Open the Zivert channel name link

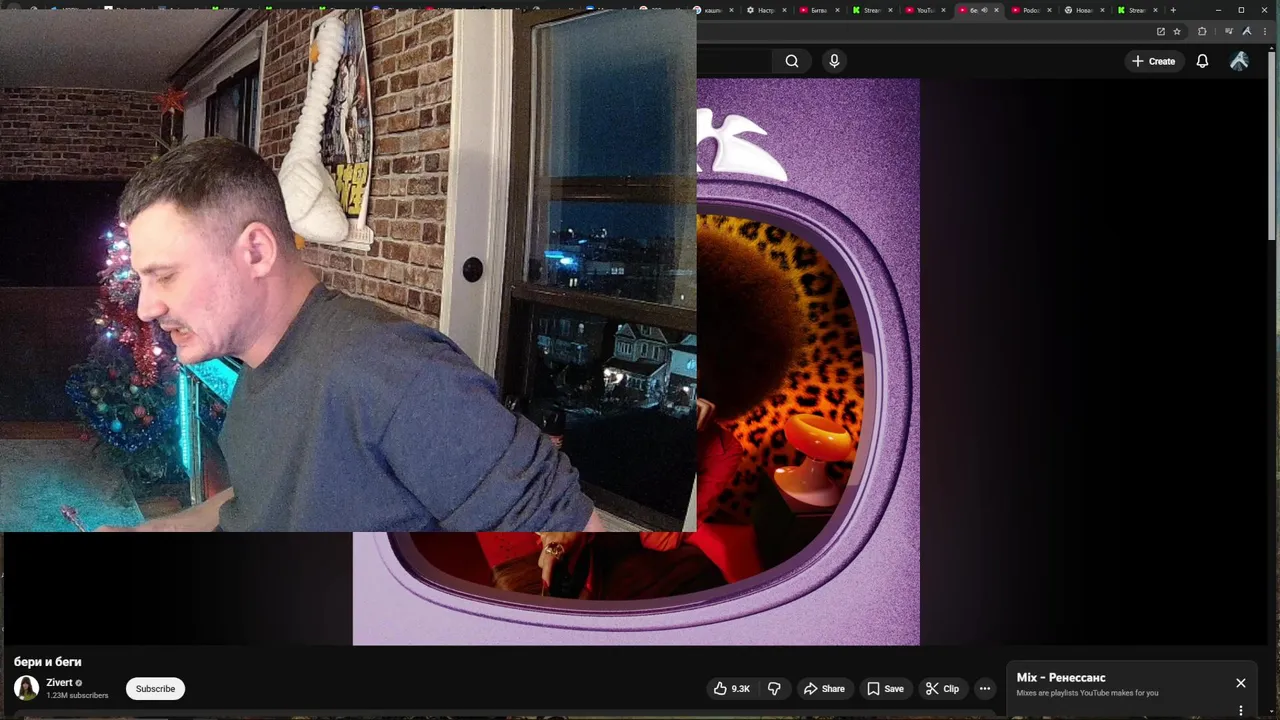tap(59, 683)
